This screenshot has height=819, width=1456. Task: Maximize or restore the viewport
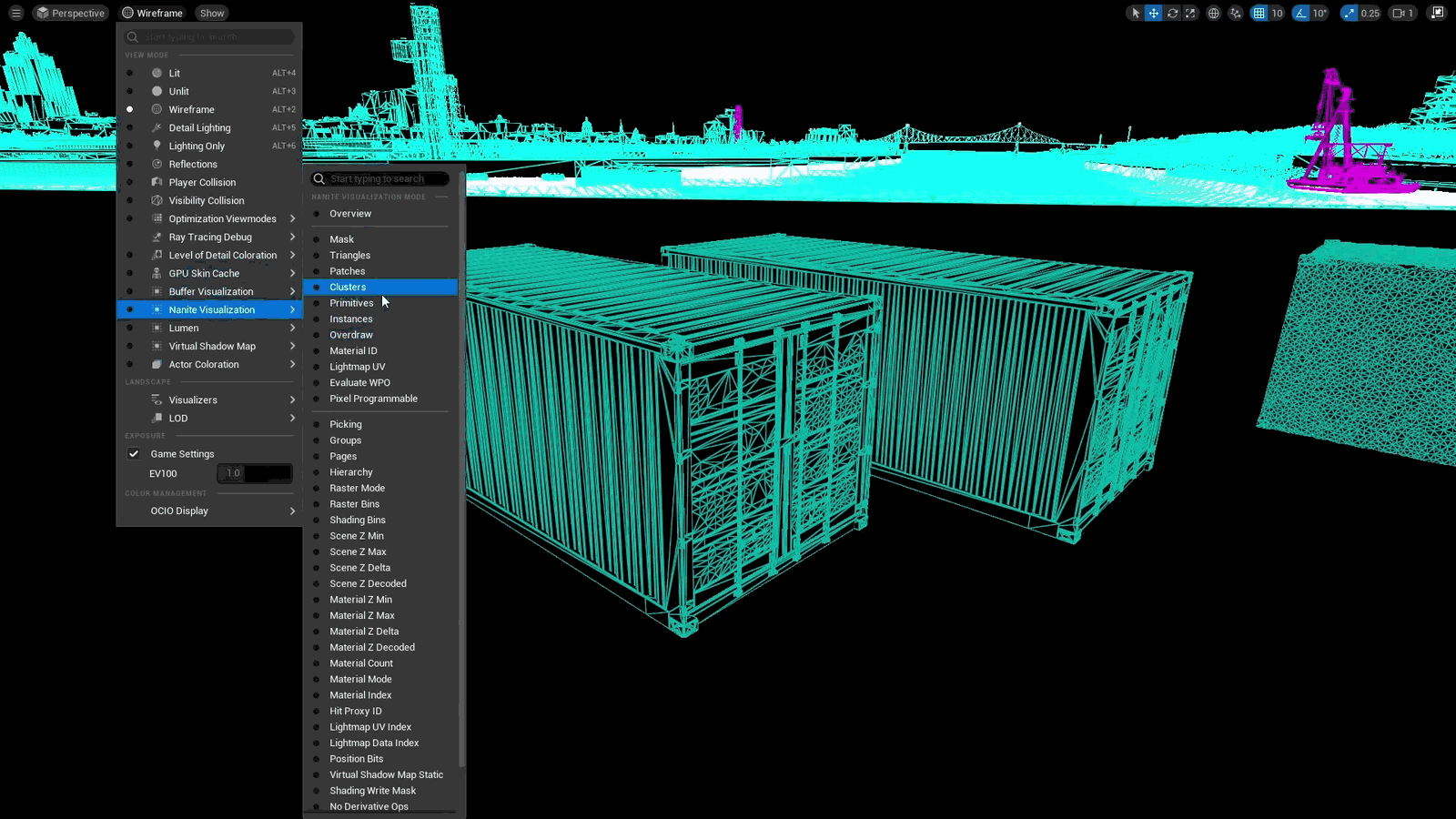coord(1437,13)
